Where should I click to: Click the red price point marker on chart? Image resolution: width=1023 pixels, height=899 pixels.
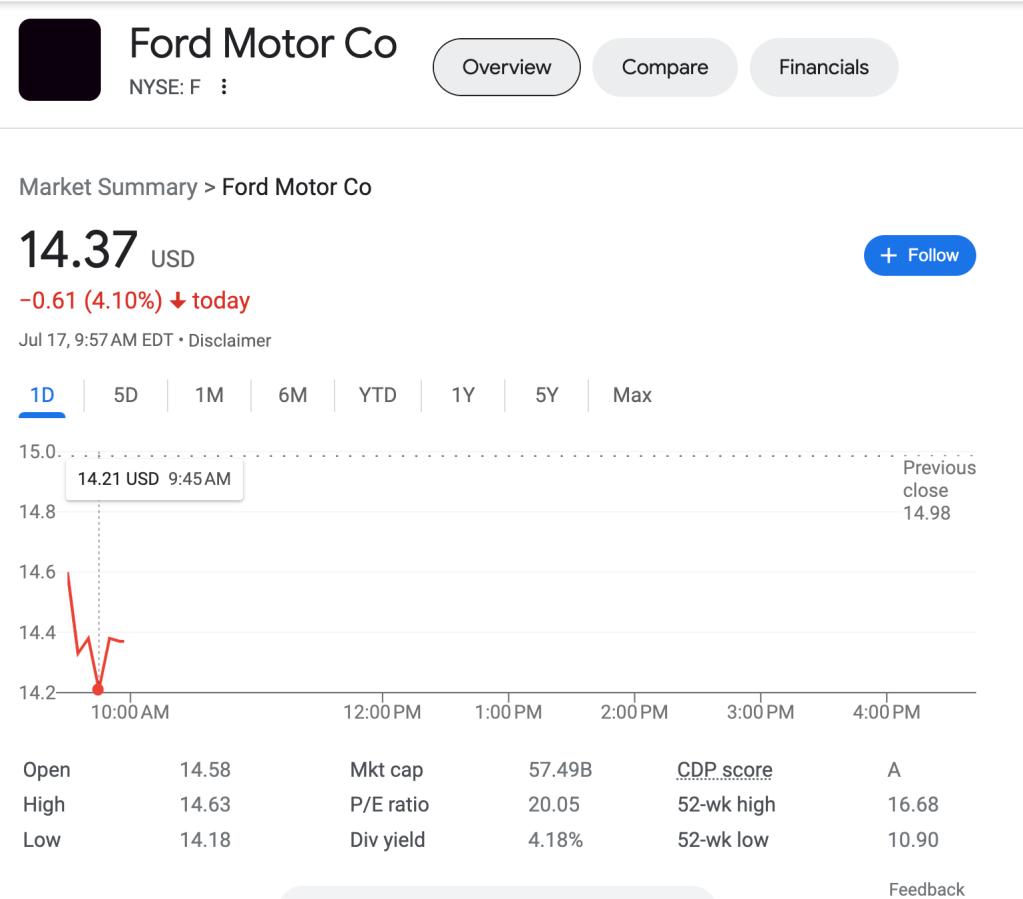point(98,689)
